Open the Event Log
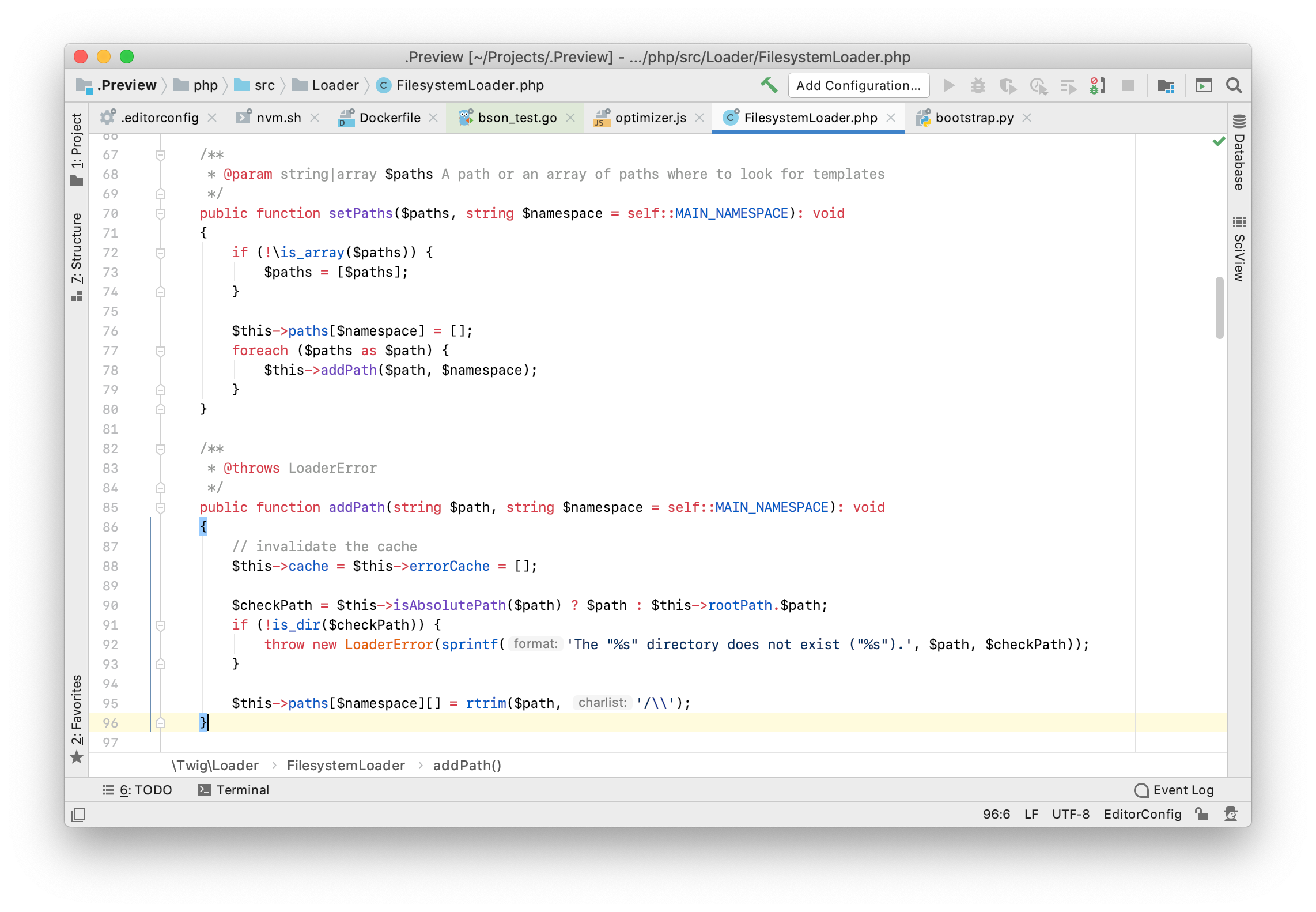The height and width of the screenshot is (912, 1316). tap(1174, 790)
